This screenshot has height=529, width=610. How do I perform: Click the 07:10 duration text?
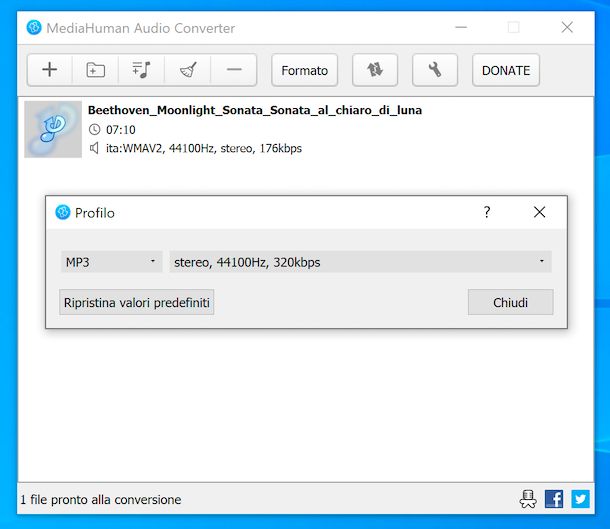[121, 130]
